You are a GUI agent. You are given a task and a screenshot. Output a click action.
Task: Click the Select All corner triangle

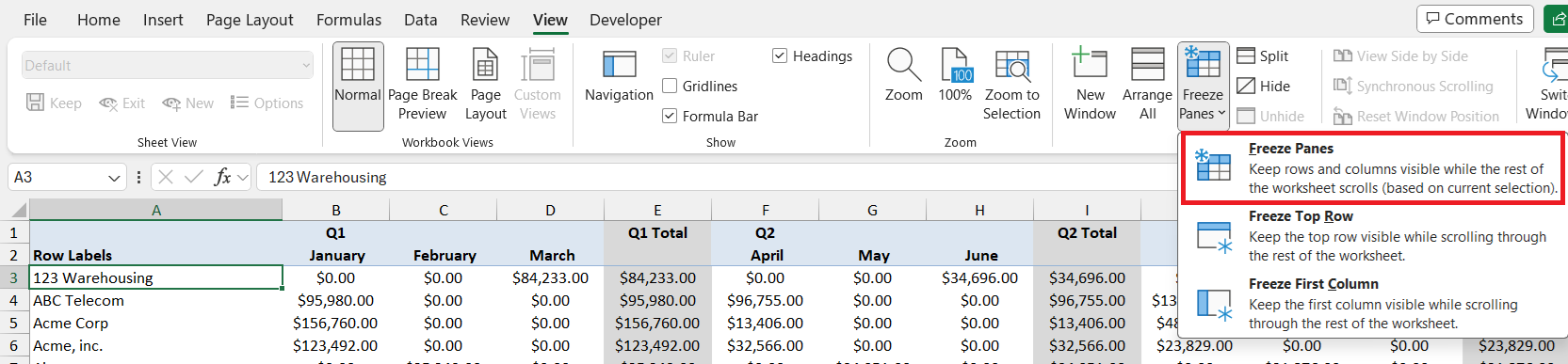point(18,210)
